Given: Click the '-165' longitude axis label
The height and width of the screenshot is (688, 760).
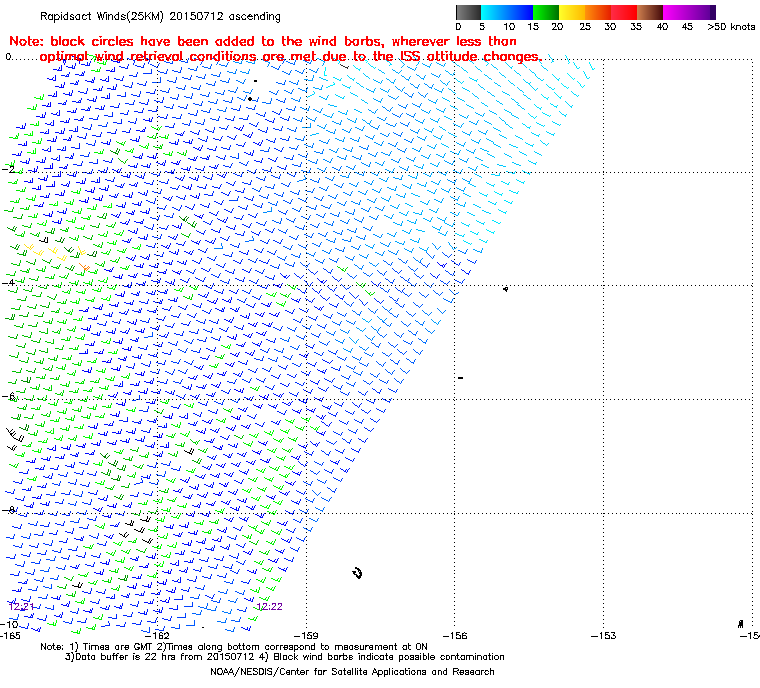Looking at the screenshot, I should click(10, 636).
